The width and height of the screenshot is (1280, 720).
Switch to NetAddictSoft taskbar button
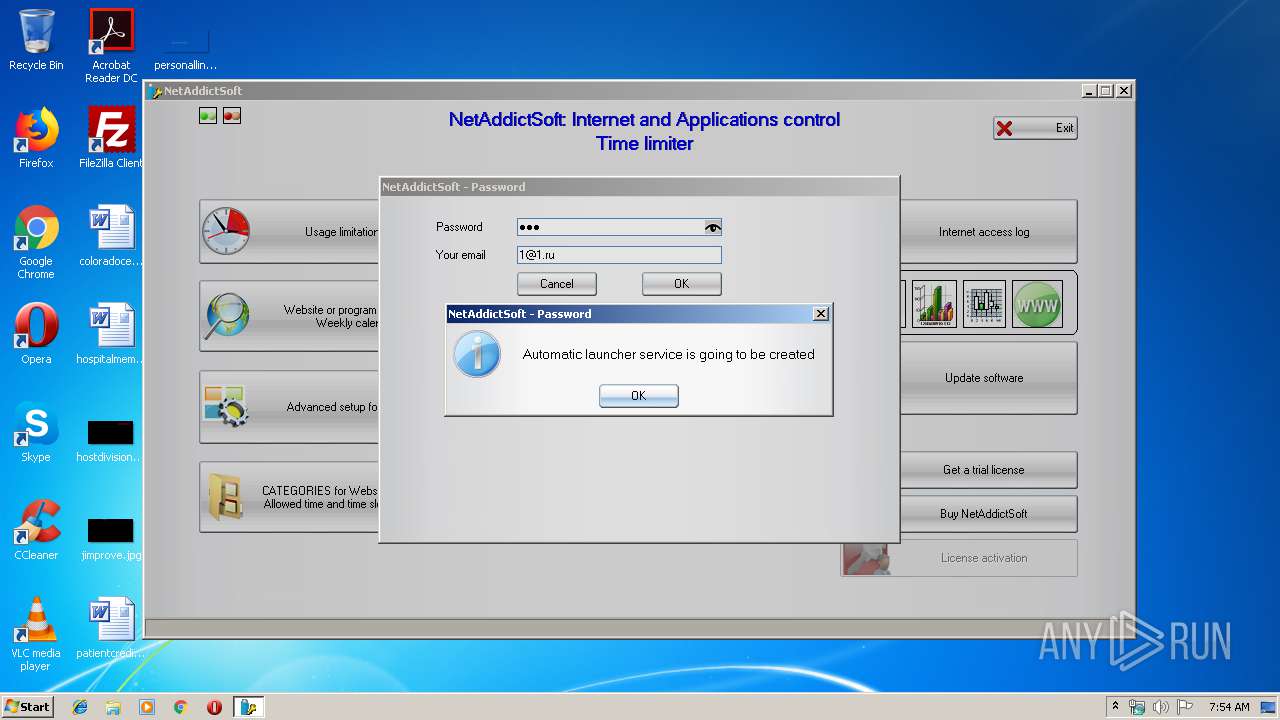point(248,707)
